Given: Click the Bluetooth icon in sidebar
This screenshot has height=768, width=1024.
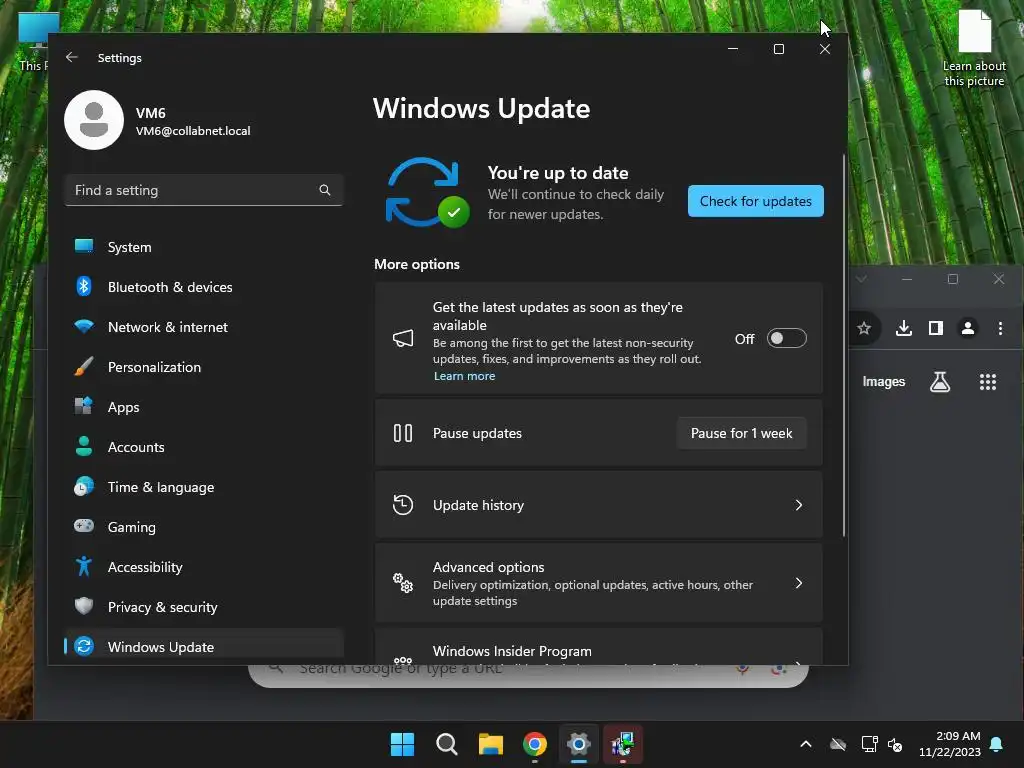Looking at the screenshot, I should pos(84,286).
